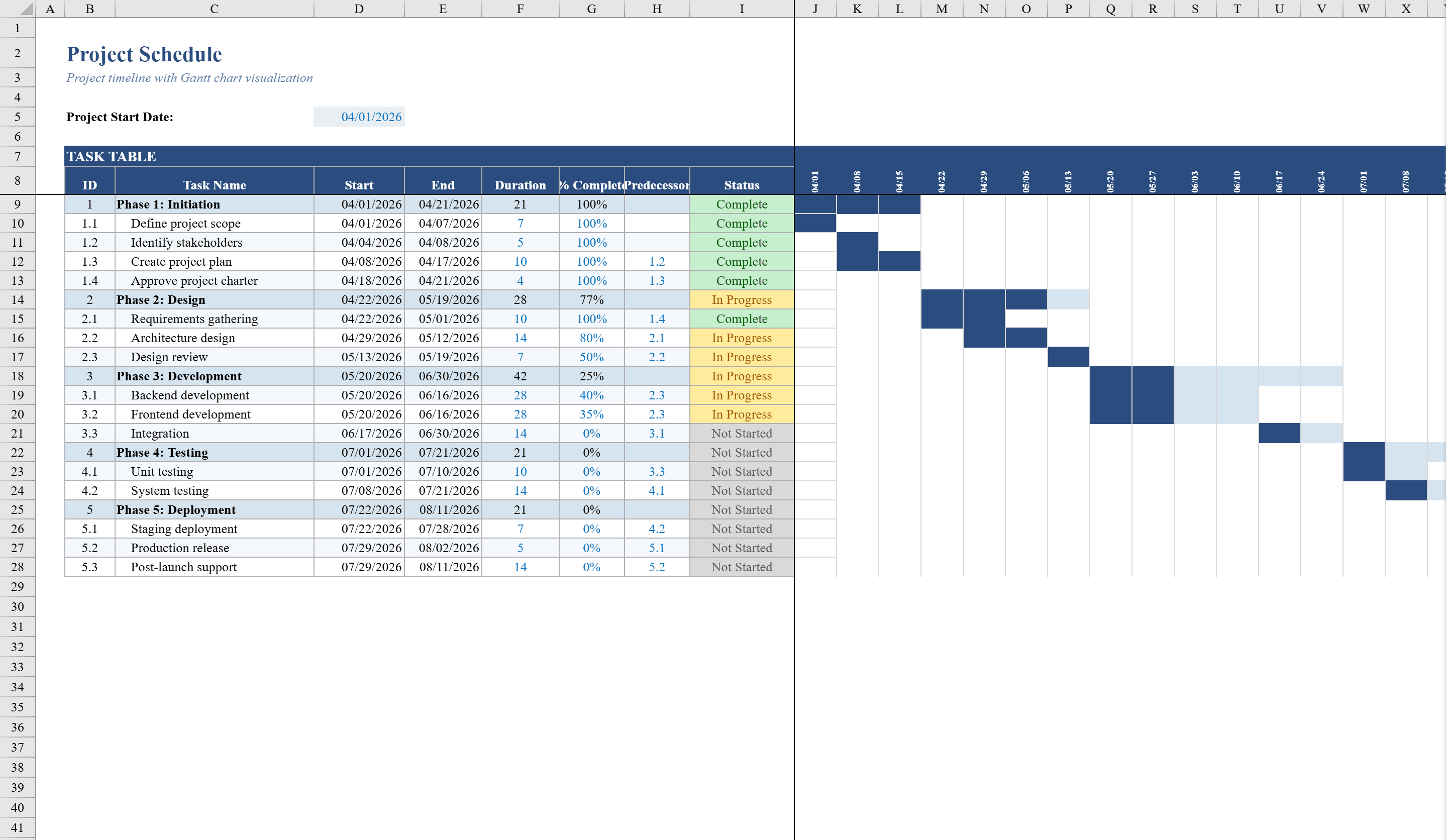Viewport: 1447px width, 840px height.
Task: Click the 04/01 date header in the Gantt chart
Action: pyautogui.click(x=815, y=180)
